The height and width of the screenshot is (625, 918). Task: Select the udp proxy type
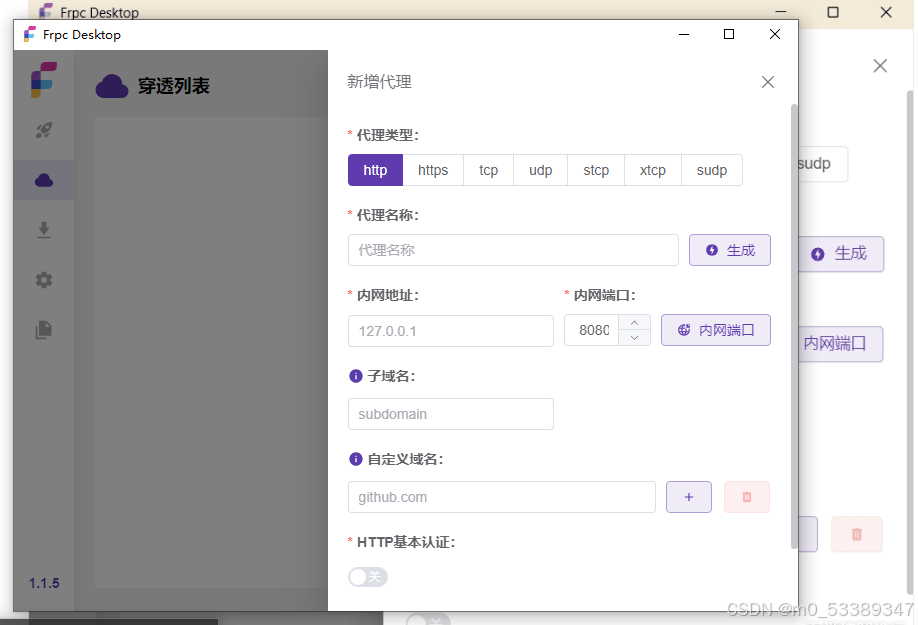point(540,170)
